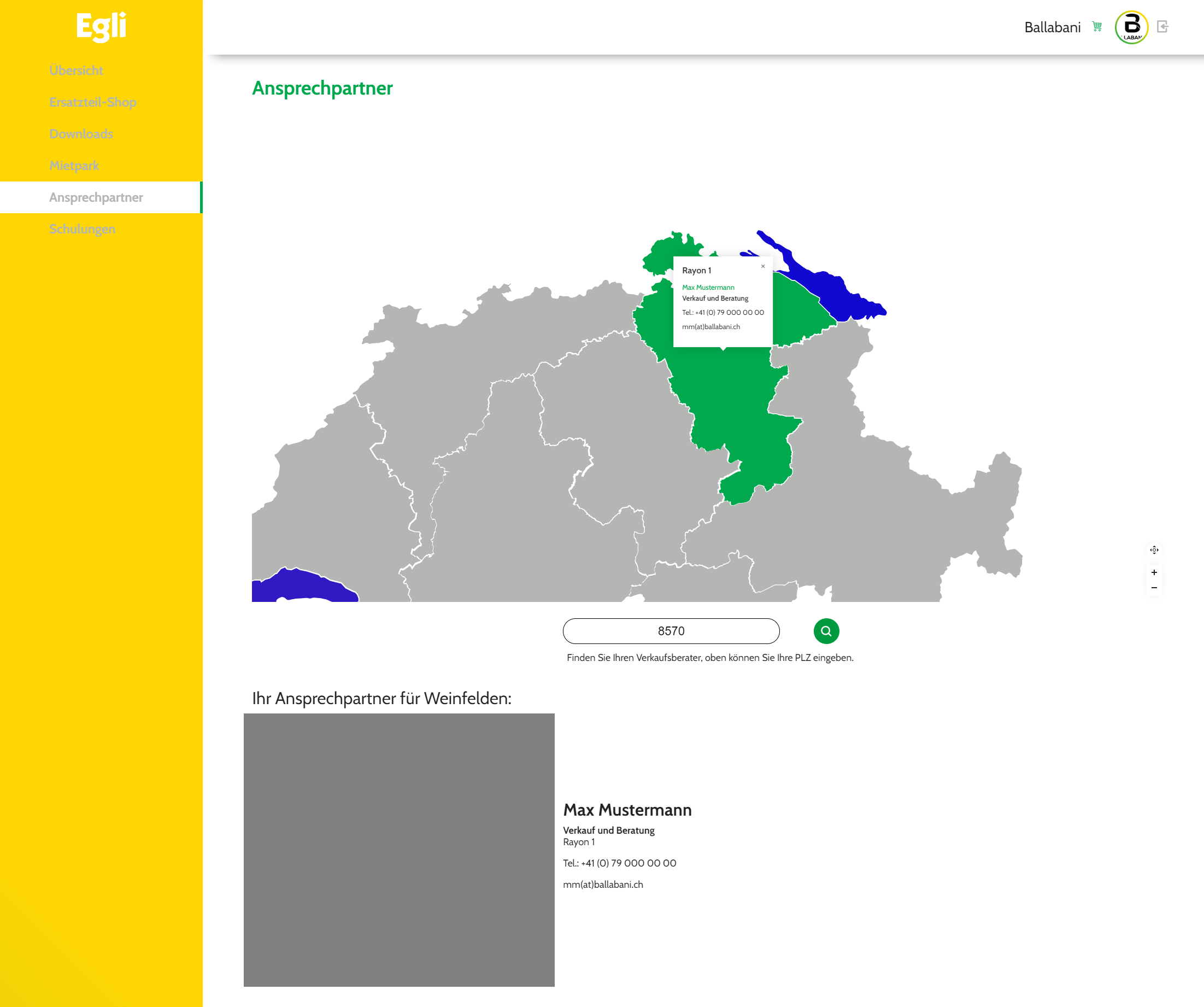Click the green PLZ search button
Screen dimensions: 1204x1007
point(826,631)
